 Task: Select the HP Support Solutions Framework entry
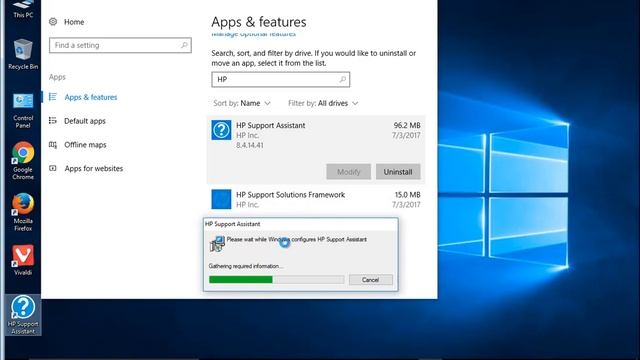[316, 199]
